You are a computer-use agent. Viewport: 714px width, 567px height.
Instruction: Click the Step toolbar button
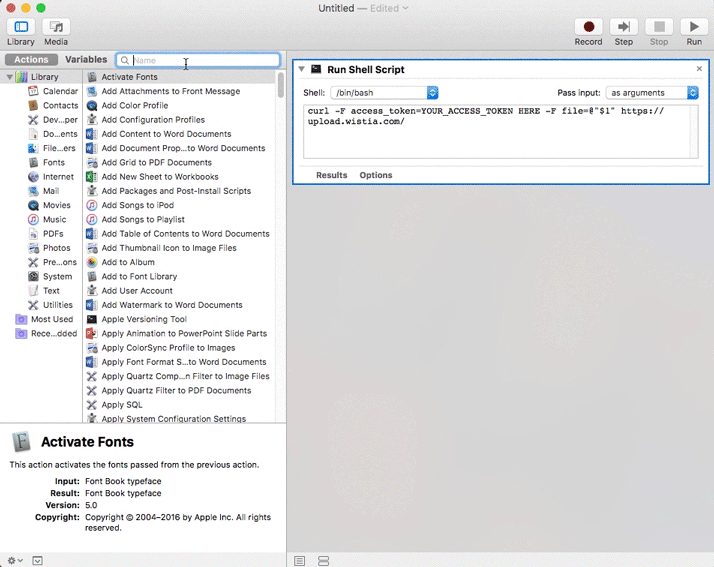pos(623,27)
